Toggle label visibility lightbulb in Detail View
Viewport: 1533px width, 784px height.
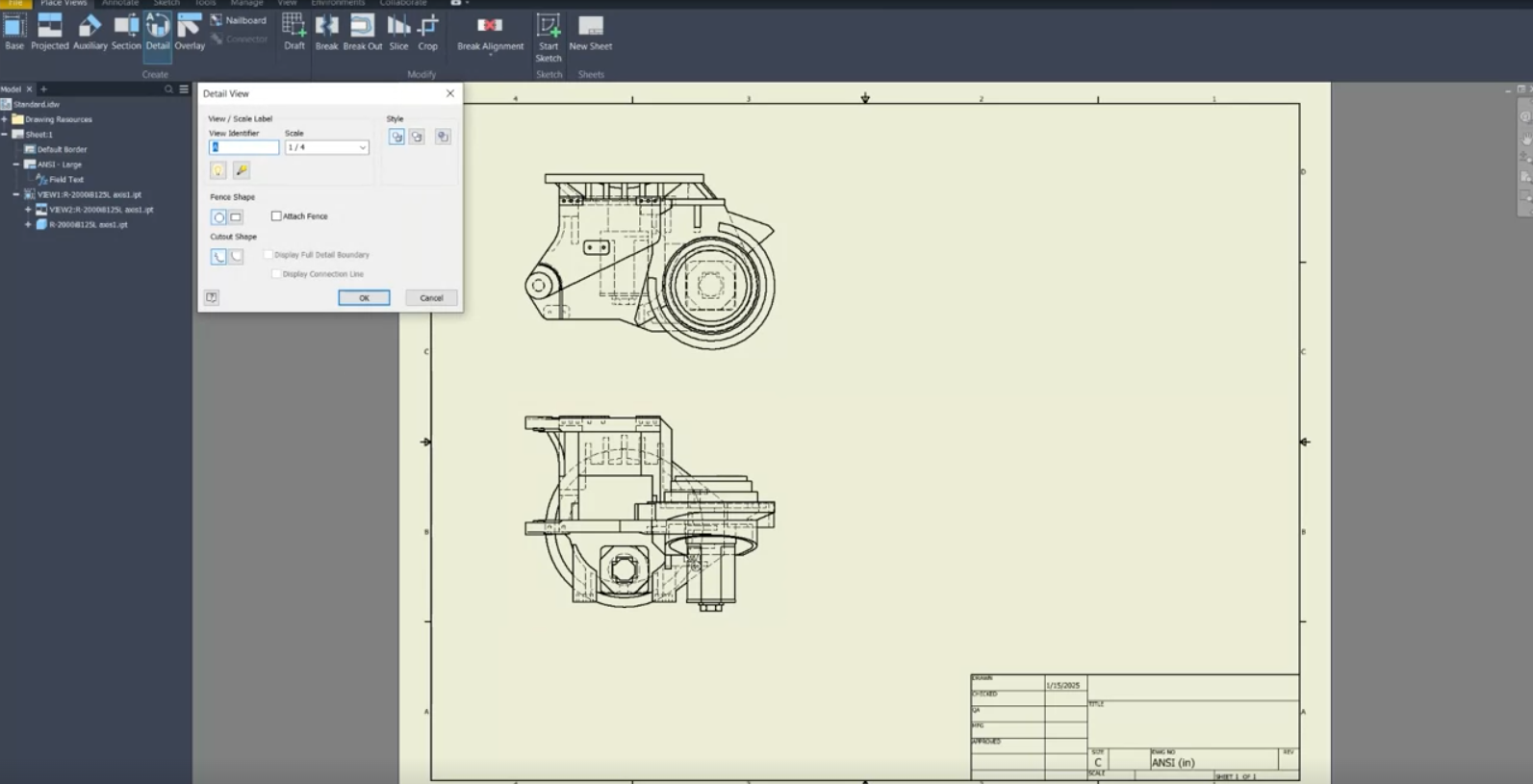tap(218, 170)
